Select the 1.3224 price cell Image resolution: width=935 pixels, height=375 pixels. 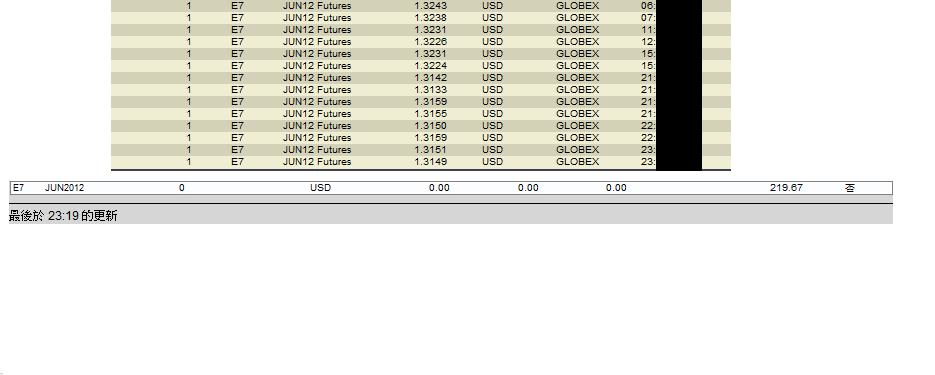pyautogui.click(x=431, y=66)
